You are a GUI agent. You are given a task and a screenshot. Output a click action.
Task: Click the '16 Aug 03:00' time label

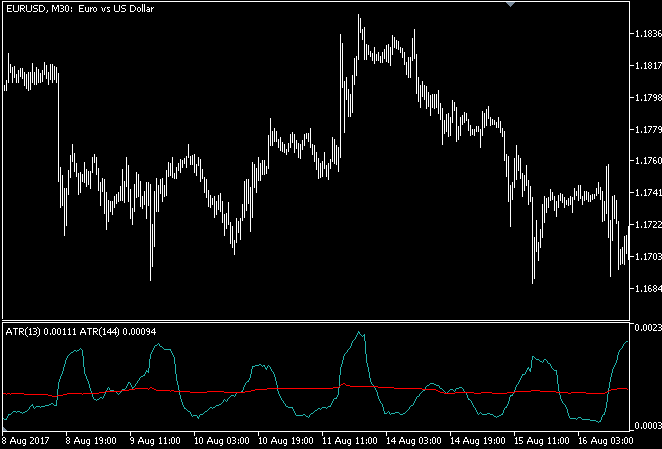606,441
